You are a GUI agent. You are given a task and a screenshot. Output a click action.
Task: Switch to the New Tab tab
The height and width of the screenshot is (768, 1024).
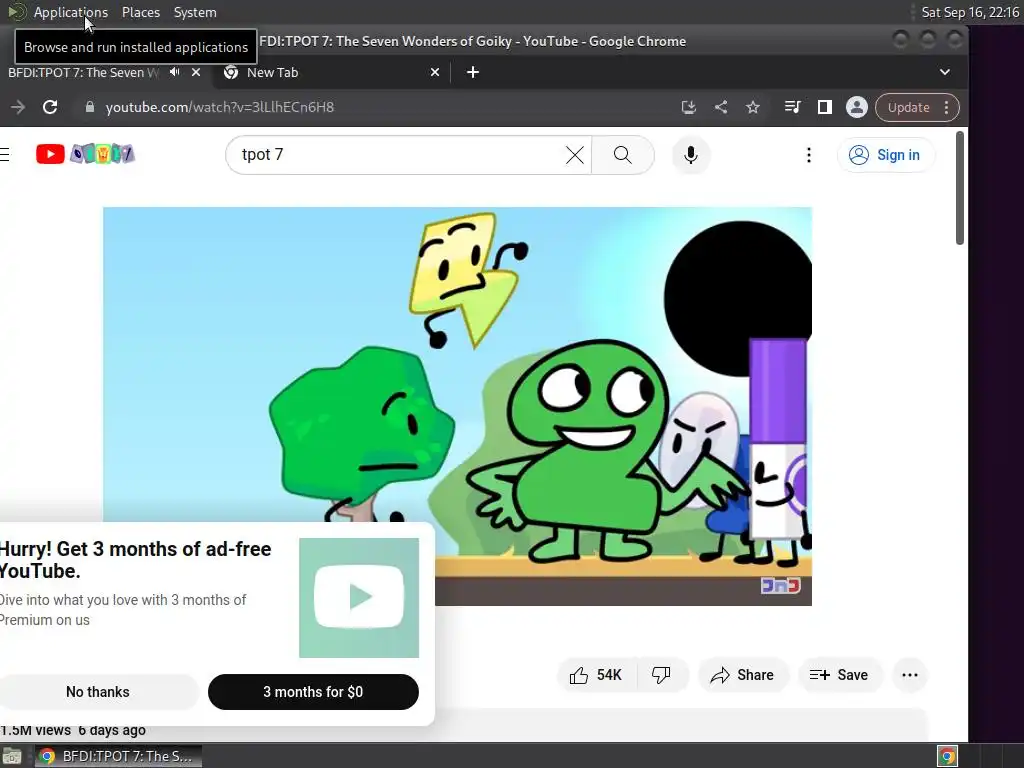(330, 72)
